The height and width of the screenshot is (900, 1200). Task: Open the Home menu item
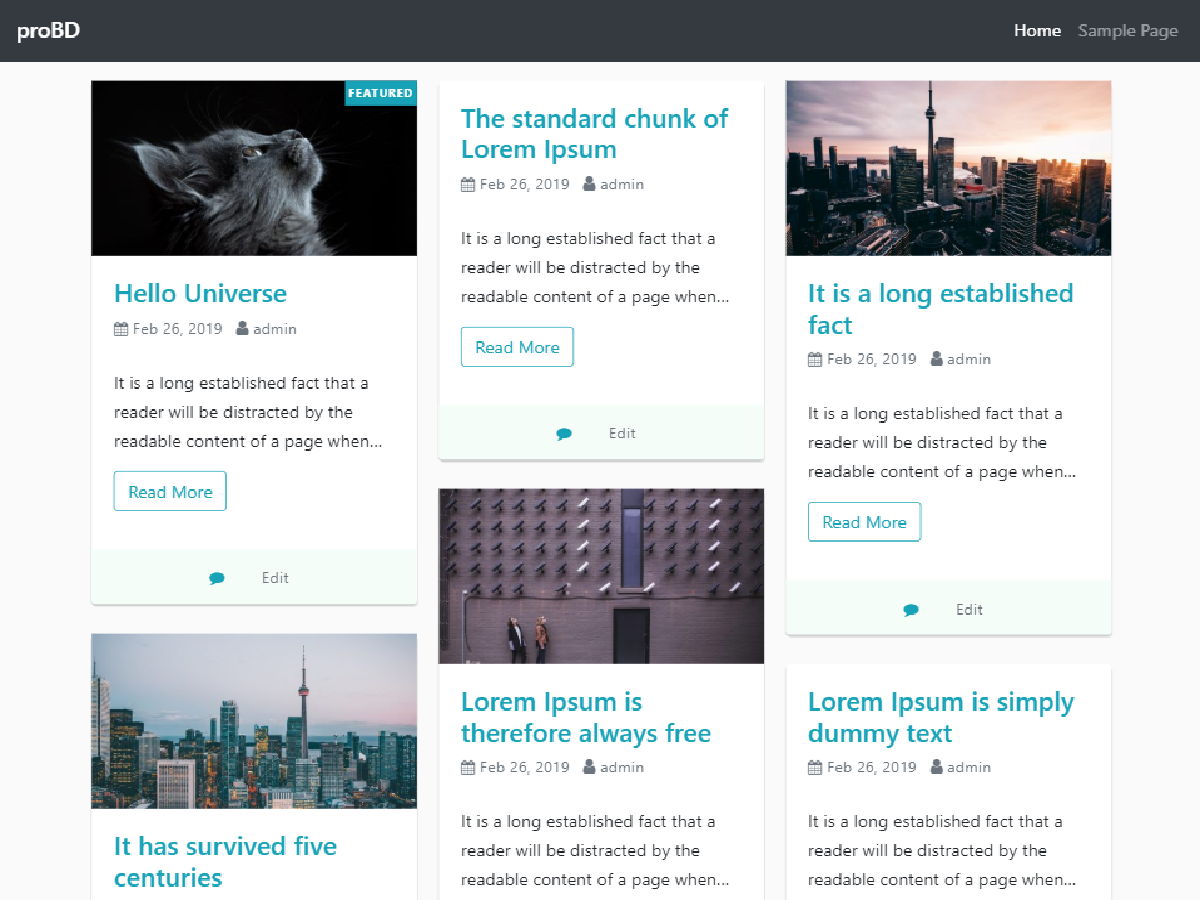point(1037,30)
